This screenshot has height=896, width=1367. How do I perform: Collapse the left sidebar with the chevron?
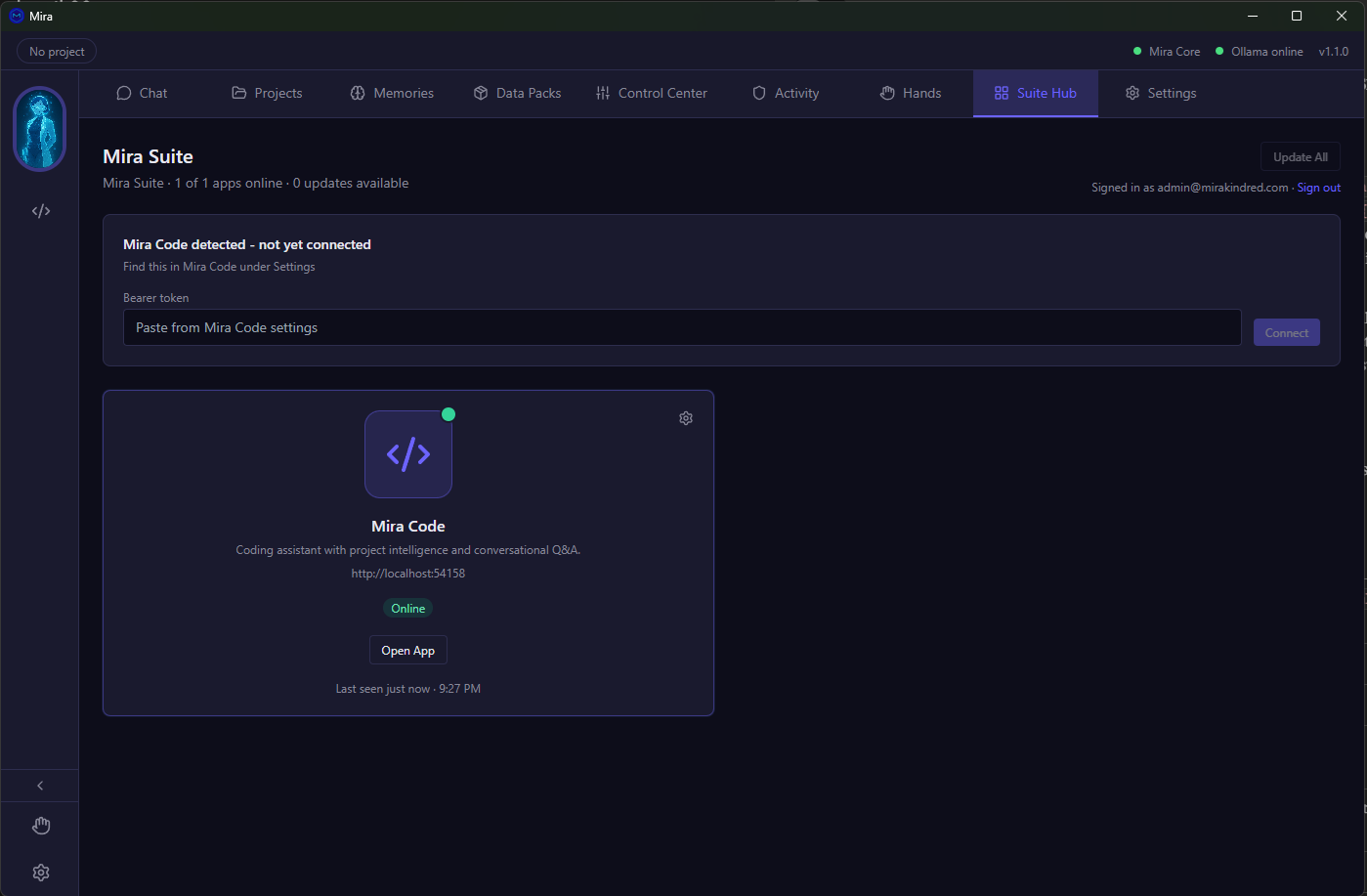(40, 786)
